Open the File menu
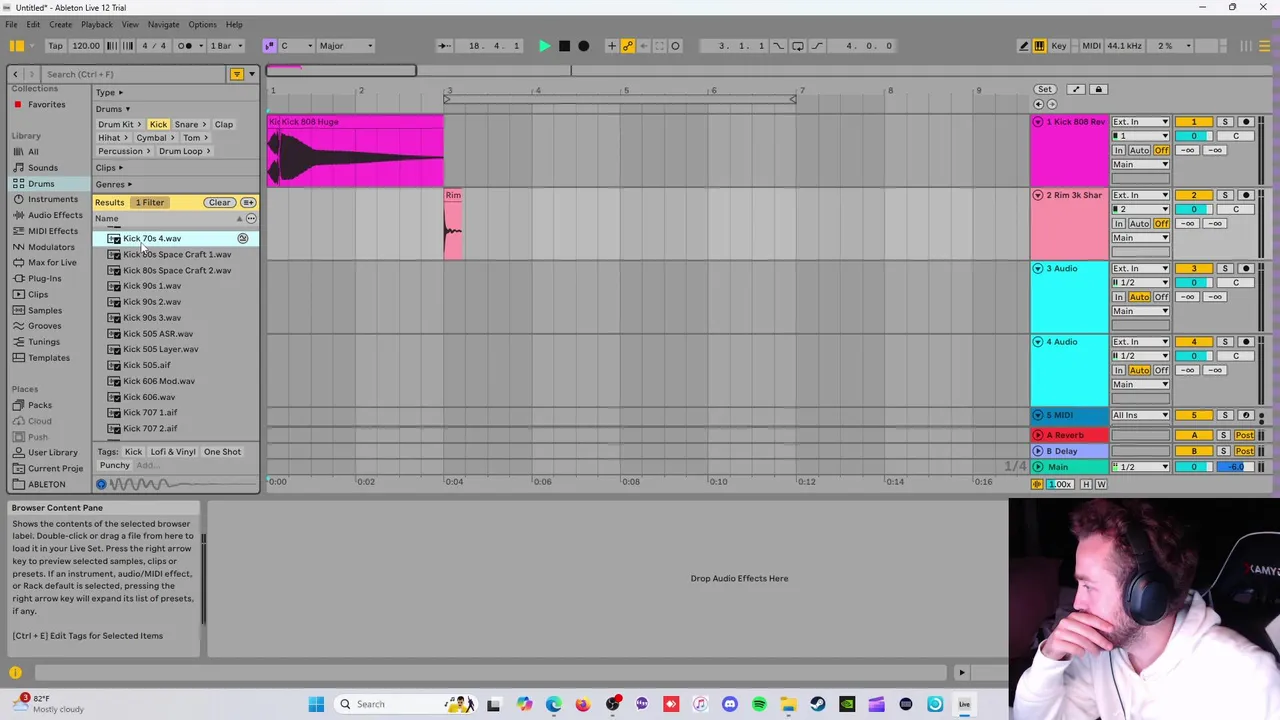Viewport: 1280px width, 720px height. pyautogui.click(x=11, y=24)
